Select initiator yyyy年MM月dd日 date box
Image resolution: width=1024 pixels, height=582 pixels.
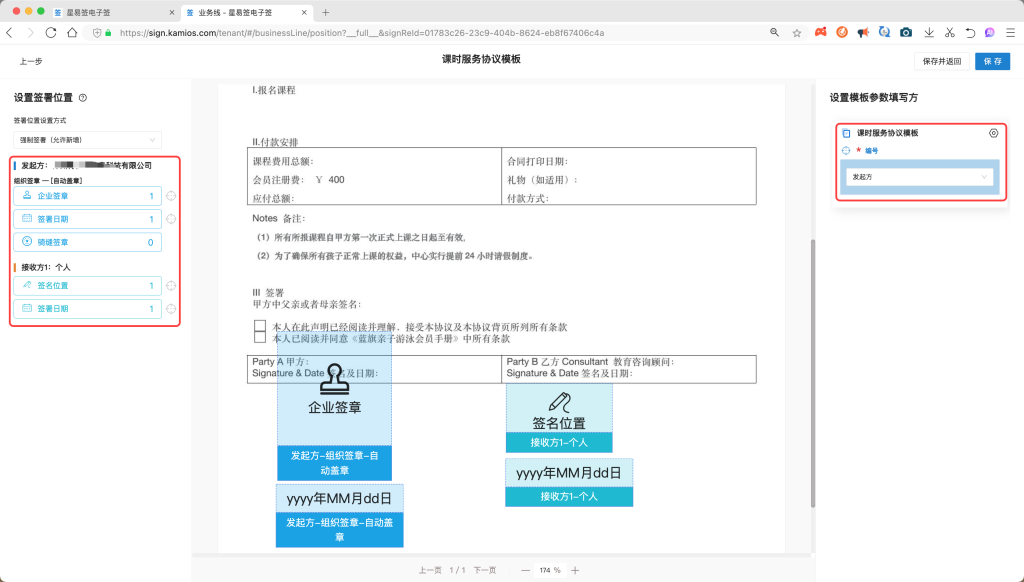(340, 499)
